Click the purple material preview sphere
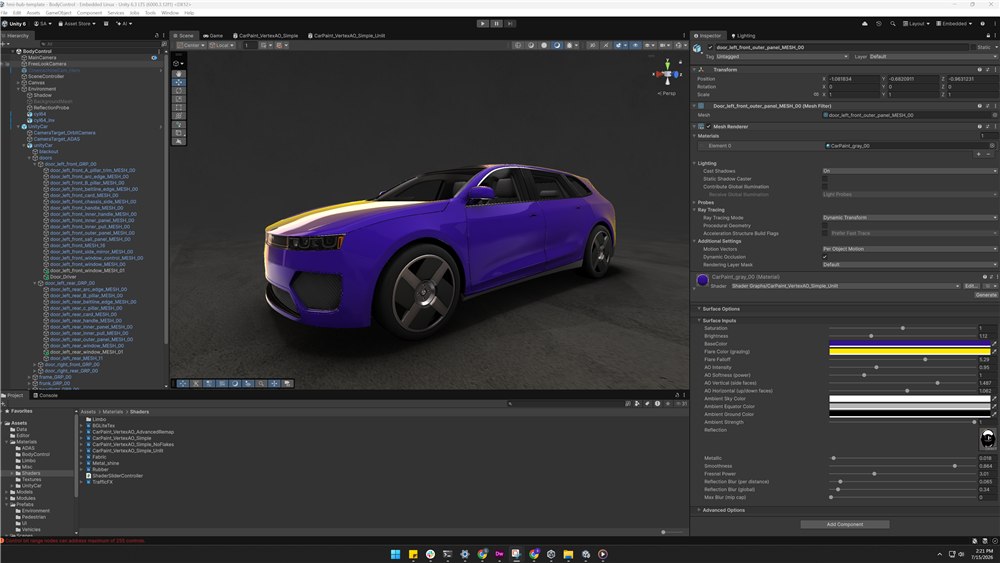 702,280
